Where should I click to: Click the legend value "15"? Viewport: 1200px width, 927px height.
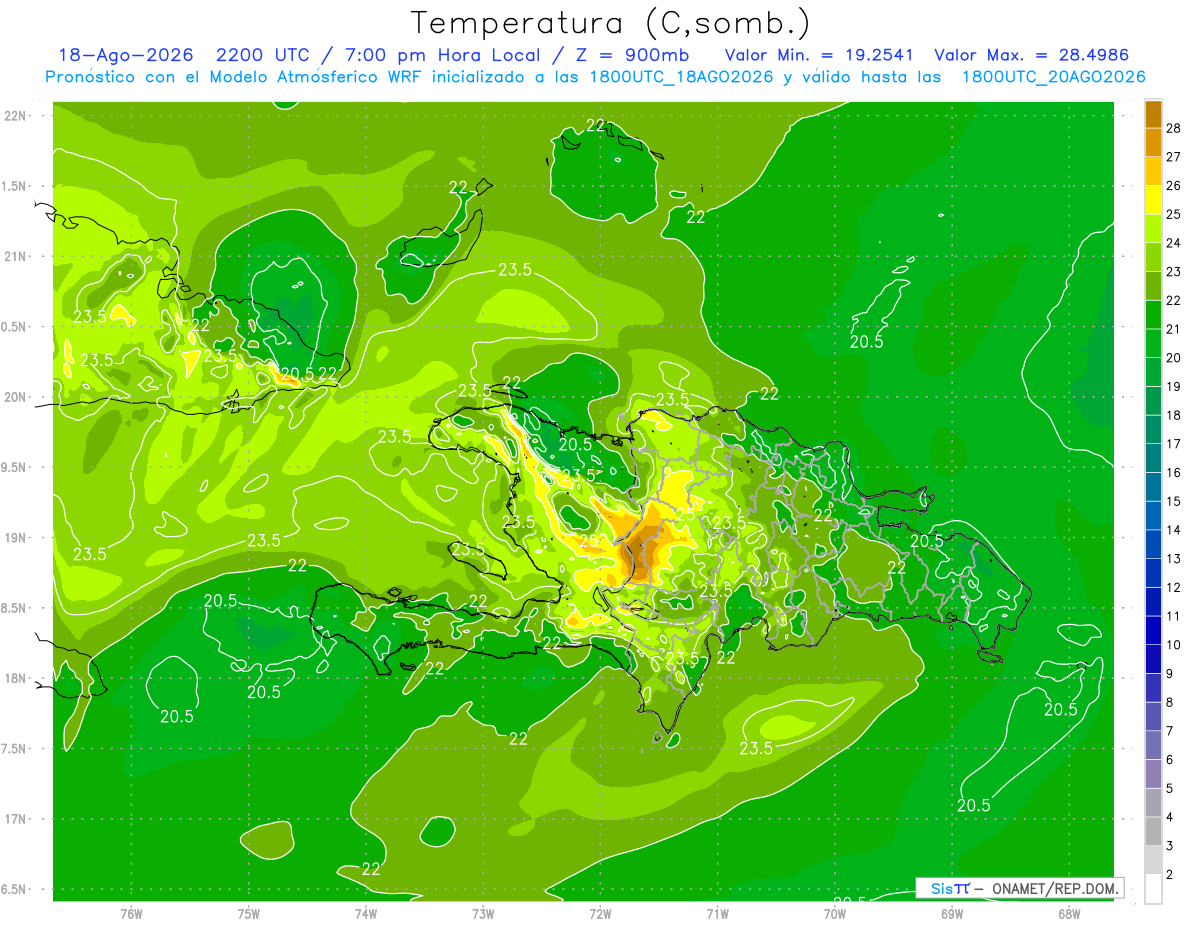pyautogui.click(x=1173, y=501)
